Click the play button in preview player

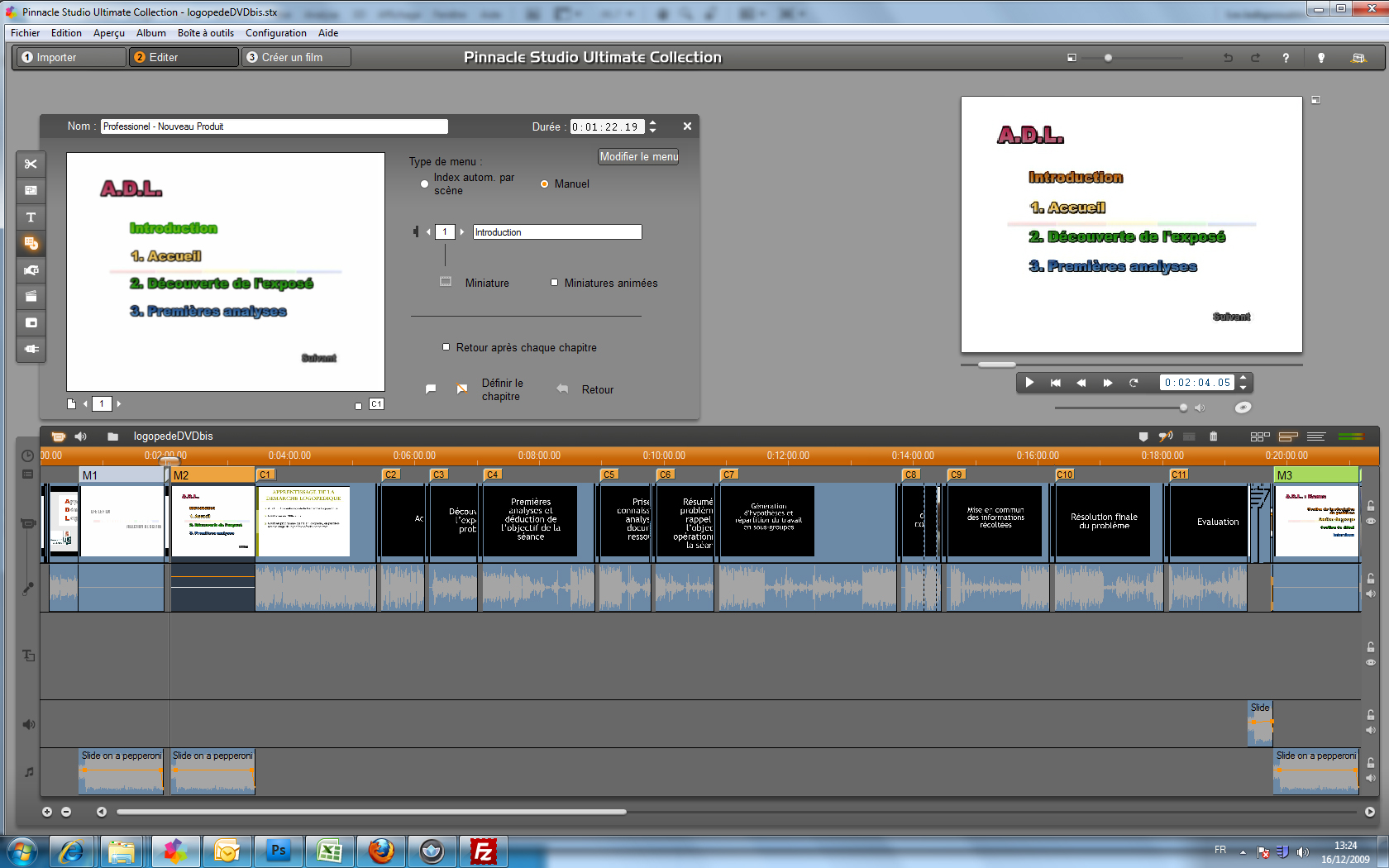click(1029, 383)
